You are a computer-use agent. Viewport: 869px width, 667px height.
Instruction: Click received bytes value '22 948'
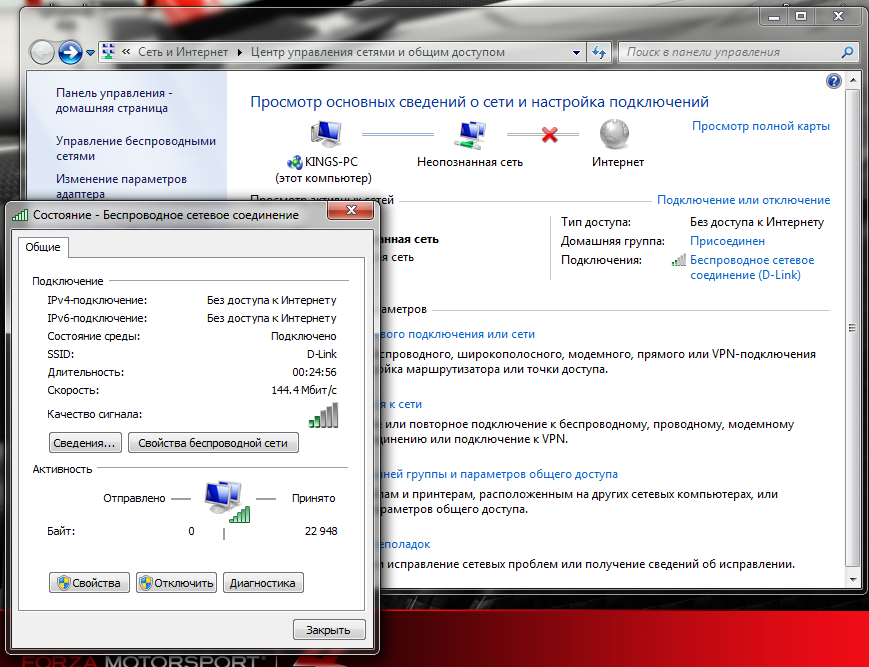point(321,531)
